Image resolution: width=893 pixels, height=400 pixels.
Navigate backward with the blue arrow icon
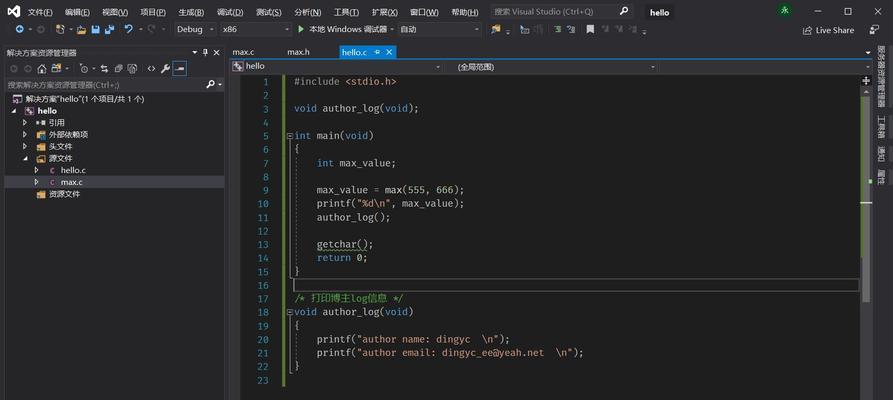pyautogui.click(x=19, y=29)
